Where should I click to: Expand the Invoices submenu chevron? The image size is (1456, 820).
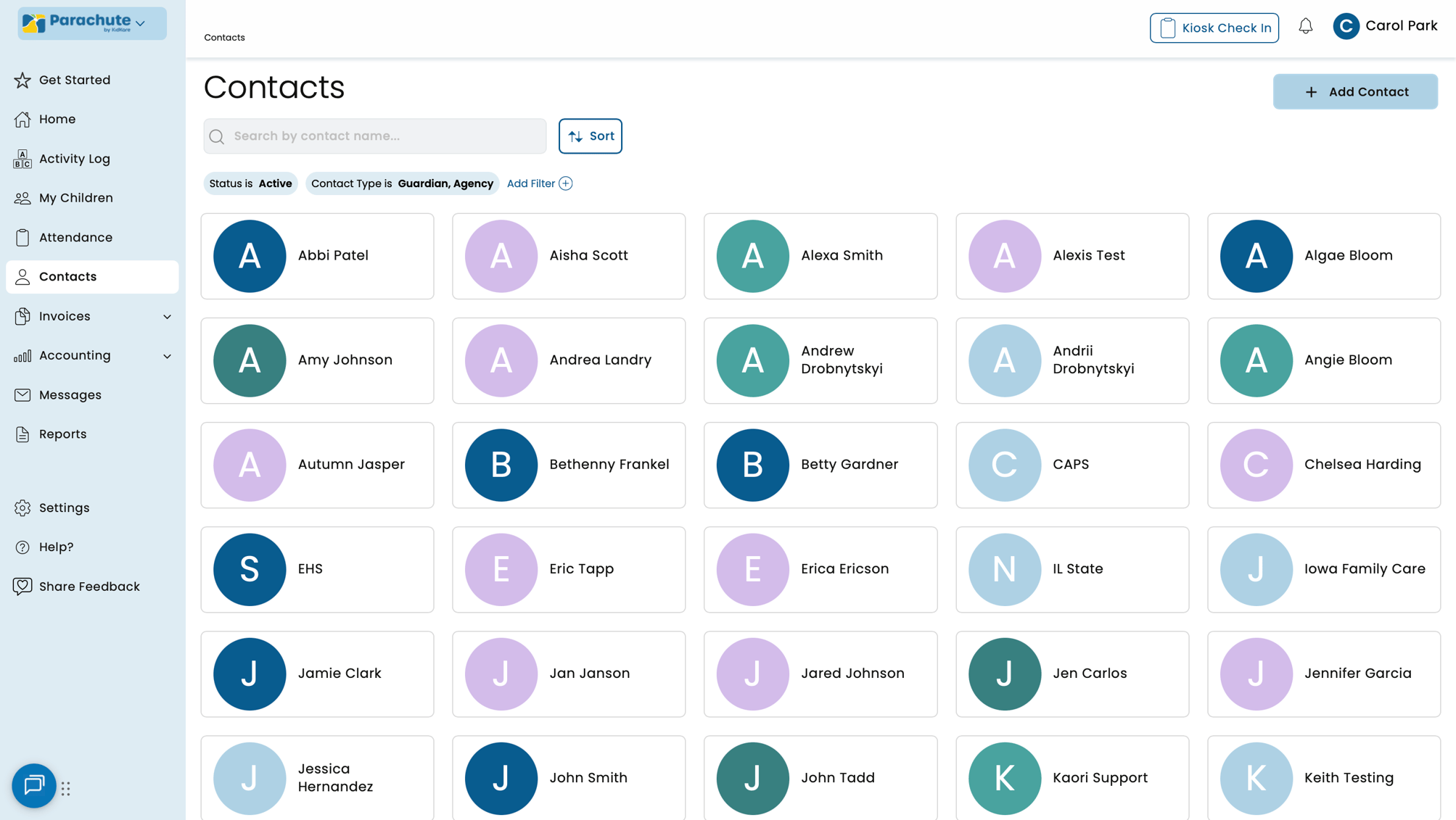[168, 317]
